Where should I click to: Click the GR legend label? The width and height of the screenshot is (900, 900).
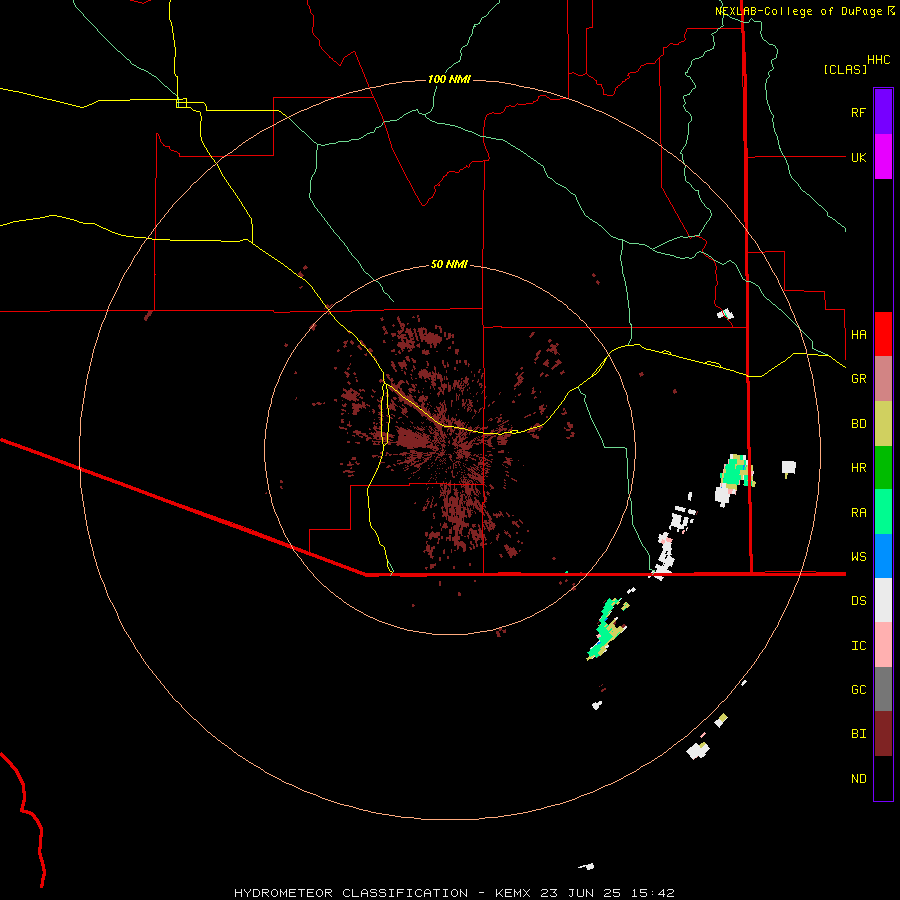click(x=858, y=379)
